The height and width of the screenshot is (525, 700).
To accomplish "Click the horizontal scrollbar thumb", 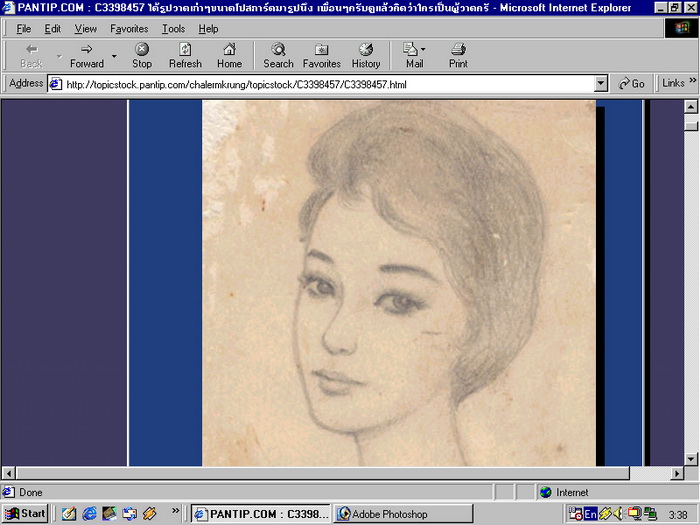I will pyautogui.click(x=322, y=473).
